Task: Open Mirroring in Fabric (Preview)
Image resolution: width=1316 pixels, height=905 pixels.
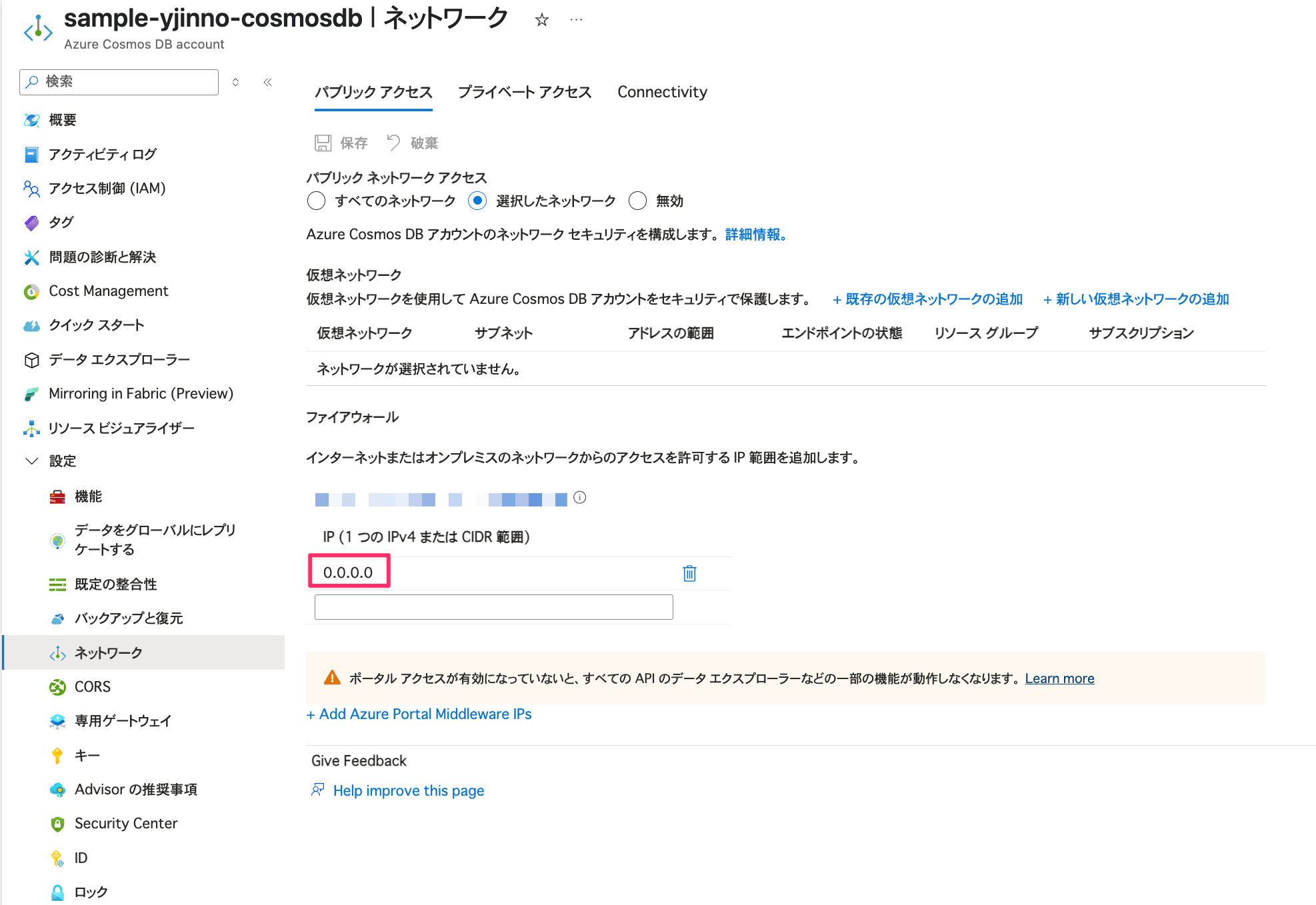Action: click(x=141, y=394)
